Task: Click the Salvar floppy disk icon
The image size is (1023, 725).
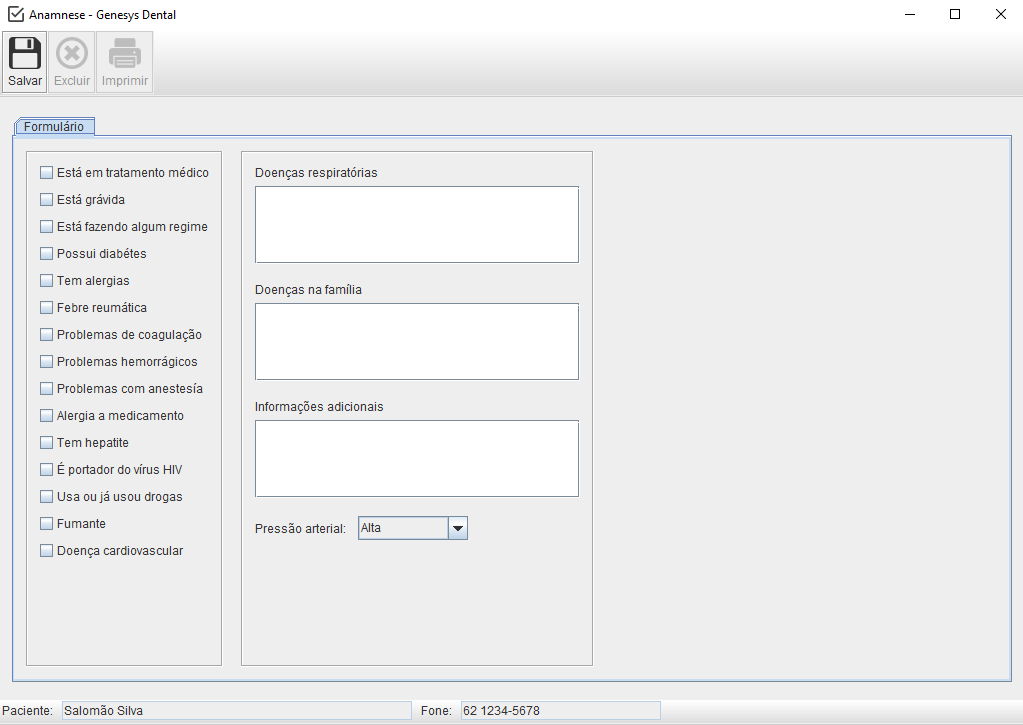Action: (x=25, y=53)
